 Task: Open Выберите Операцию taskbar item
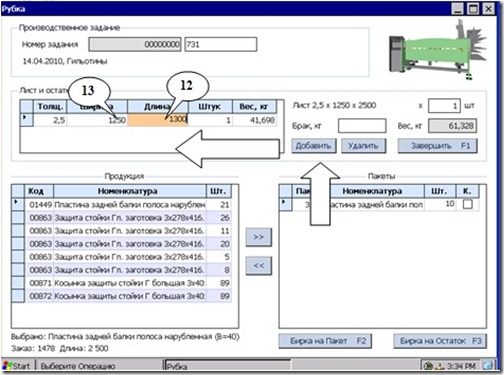[99, 366]
